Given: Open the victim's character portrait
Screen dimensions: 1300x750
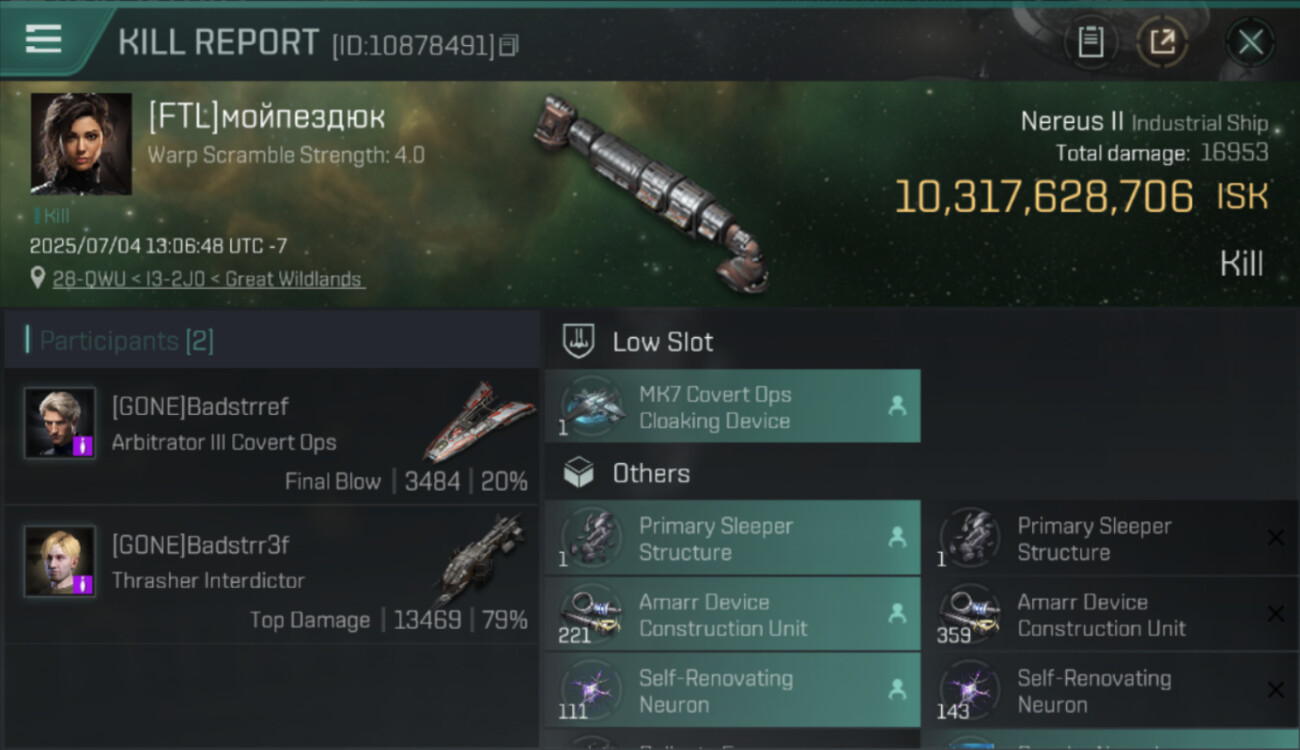Looking at the screenshot, I should [81, 143].
